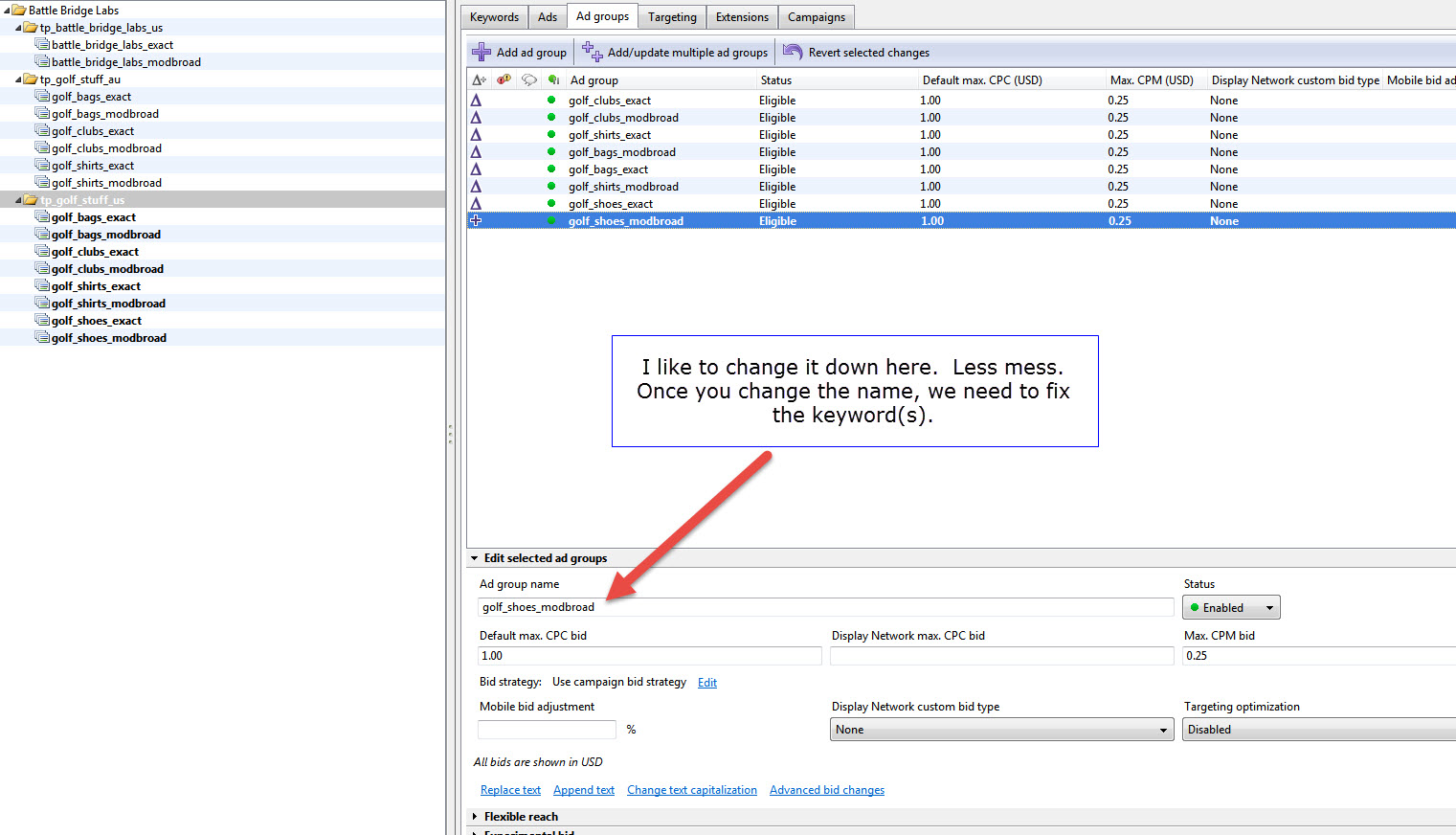The image size is (1456, 835).
Task: Sort by the comments speech bubble column icon
Action: (x=528, y=80)
